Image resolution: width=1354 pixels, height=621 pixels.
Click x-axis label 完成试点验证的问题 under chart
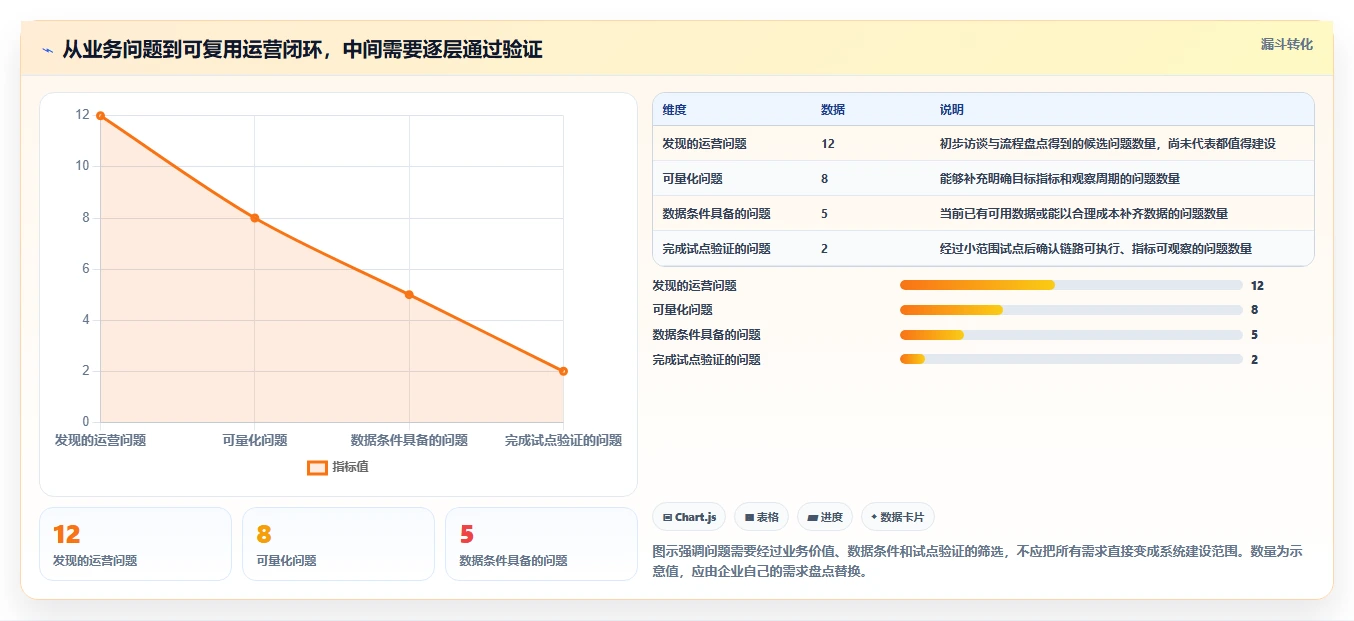[x=563, y=440]
